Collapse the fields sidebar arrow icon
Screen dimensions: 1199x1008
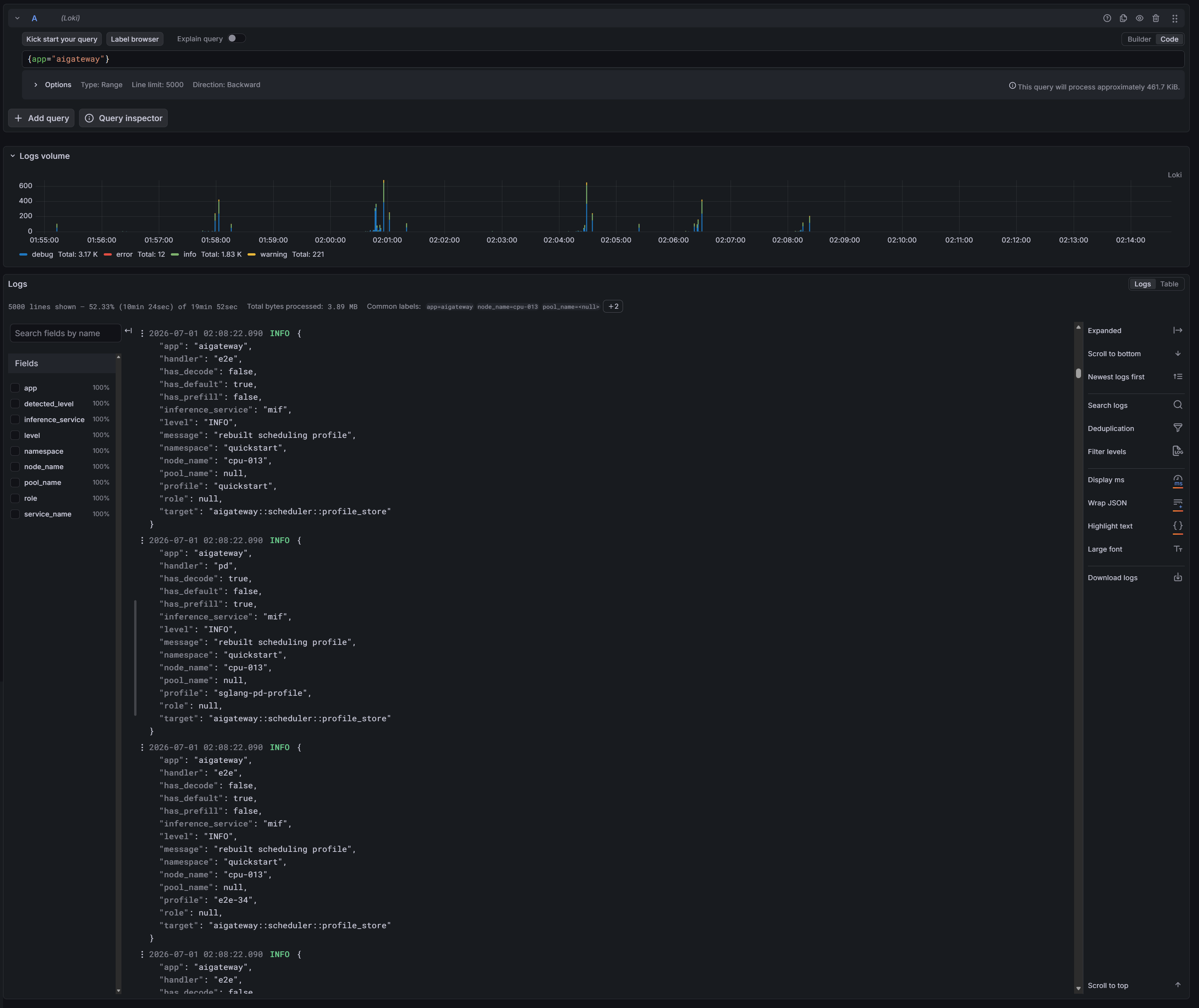click(x=129, y=331)
